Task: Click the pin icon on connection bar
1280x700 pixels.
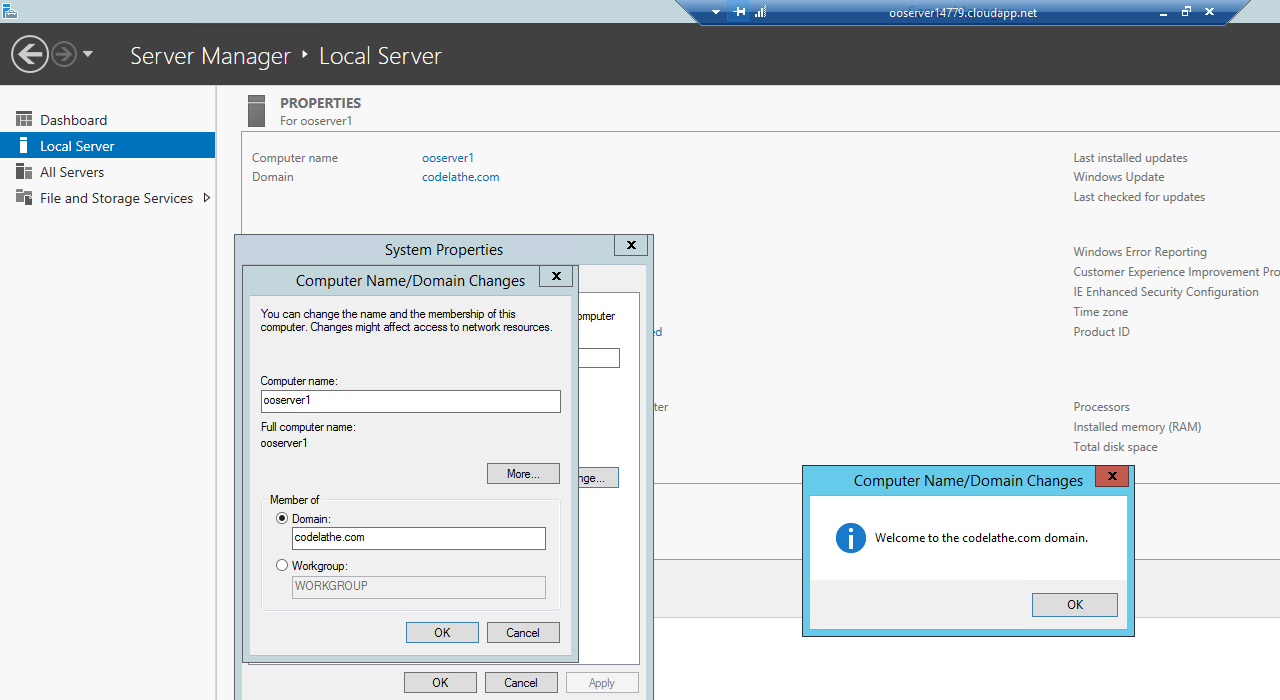Action: [740, 12]
